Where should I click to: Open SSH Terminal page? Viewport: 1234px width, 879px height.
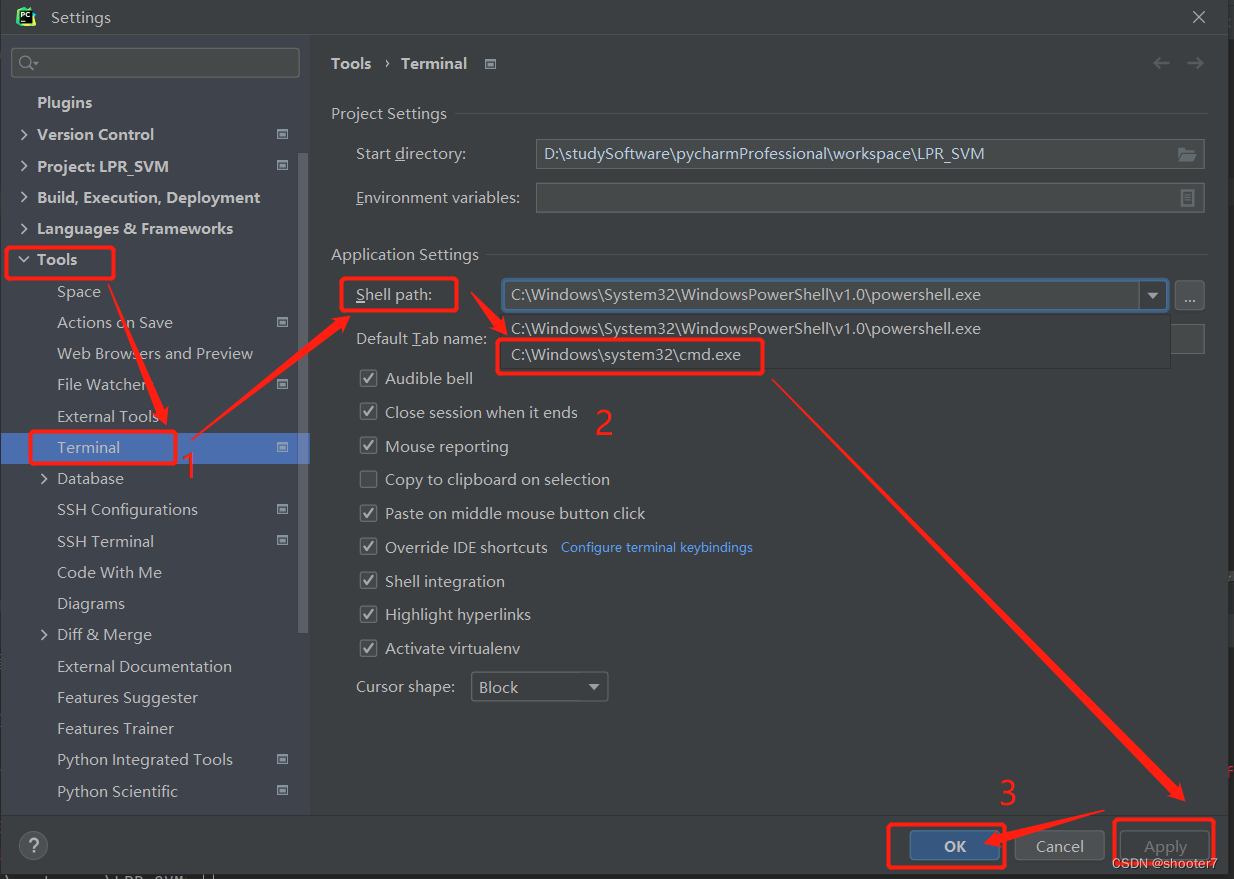106,541
